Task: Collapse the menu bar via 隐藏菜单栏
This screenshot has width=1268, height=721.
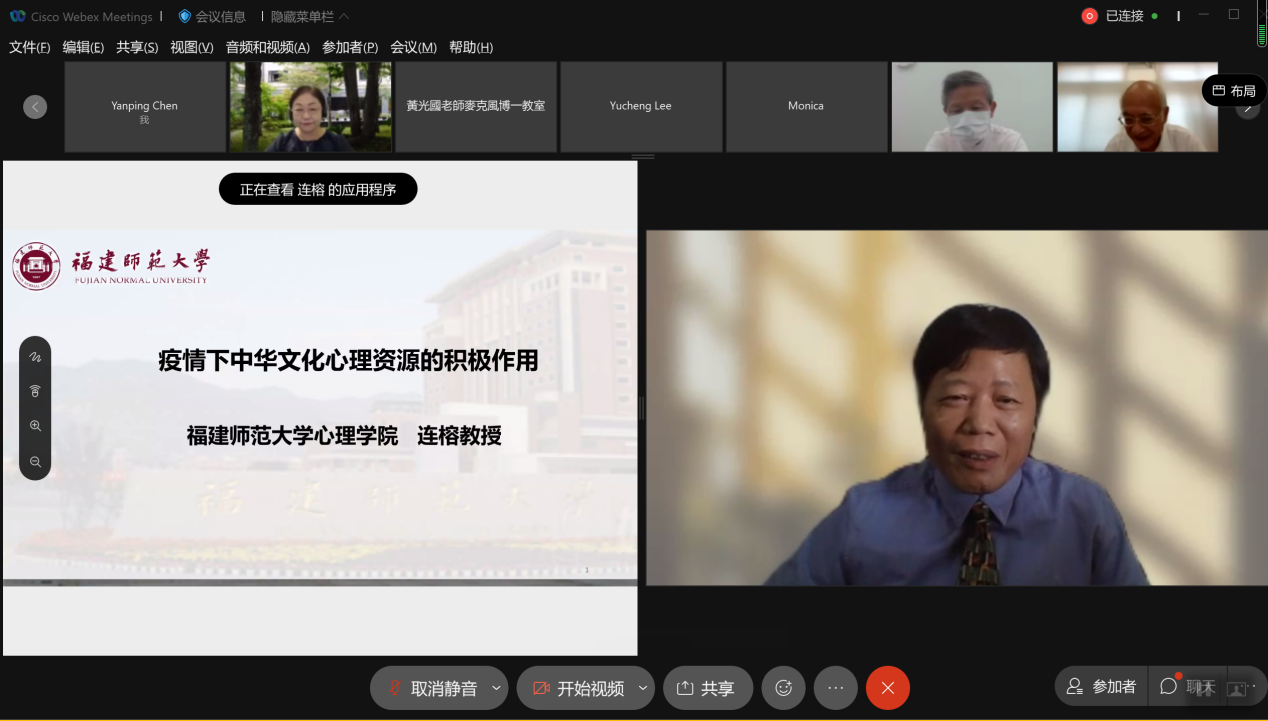Action: (x=310, y=17)
